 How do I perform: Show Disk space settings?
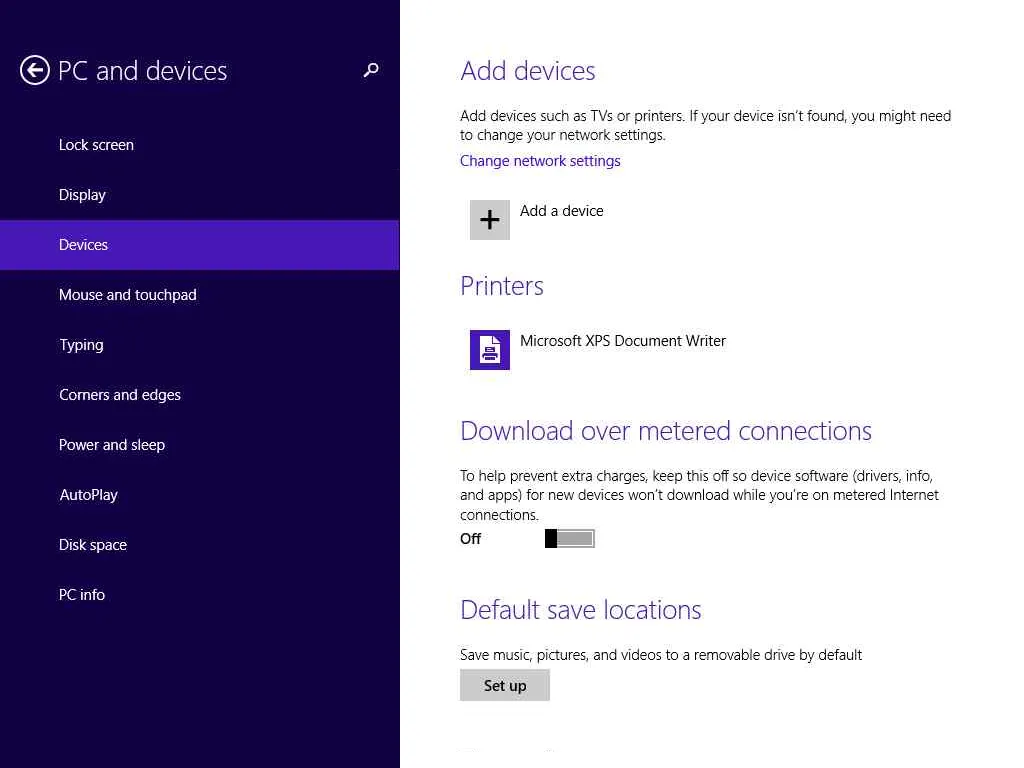[93, 545]
